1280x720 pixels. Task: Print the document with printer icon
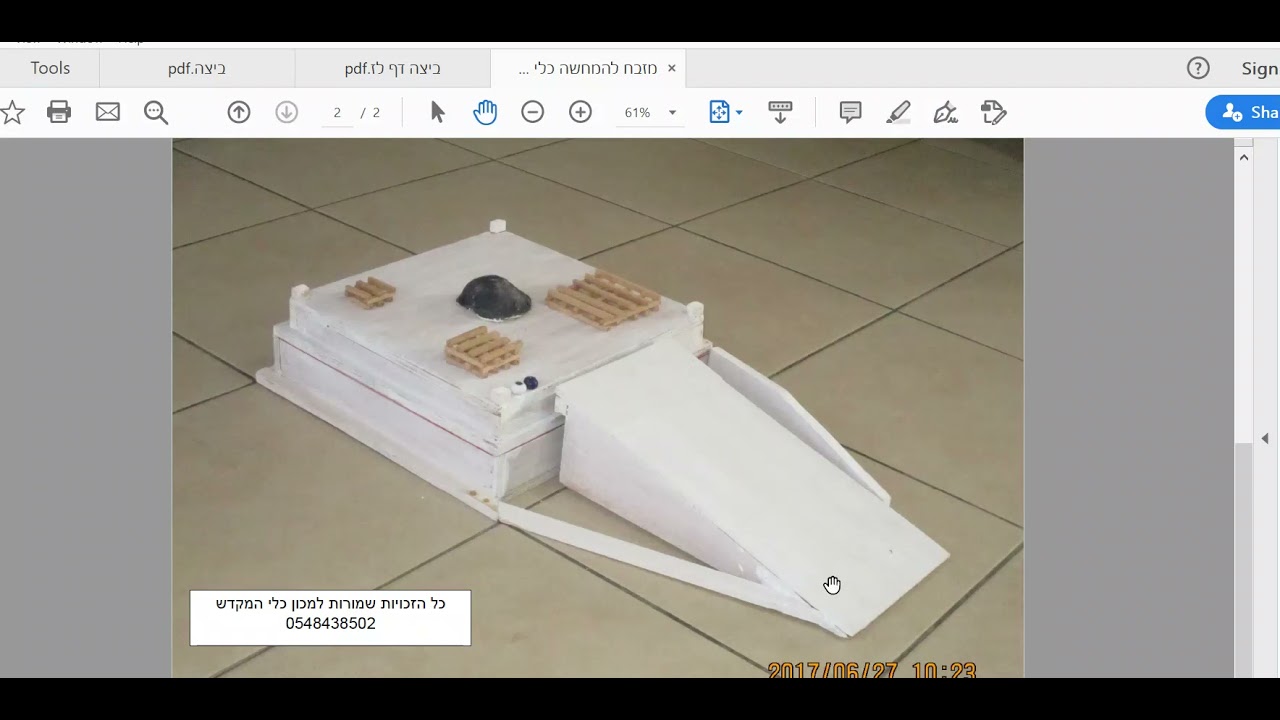59,112
